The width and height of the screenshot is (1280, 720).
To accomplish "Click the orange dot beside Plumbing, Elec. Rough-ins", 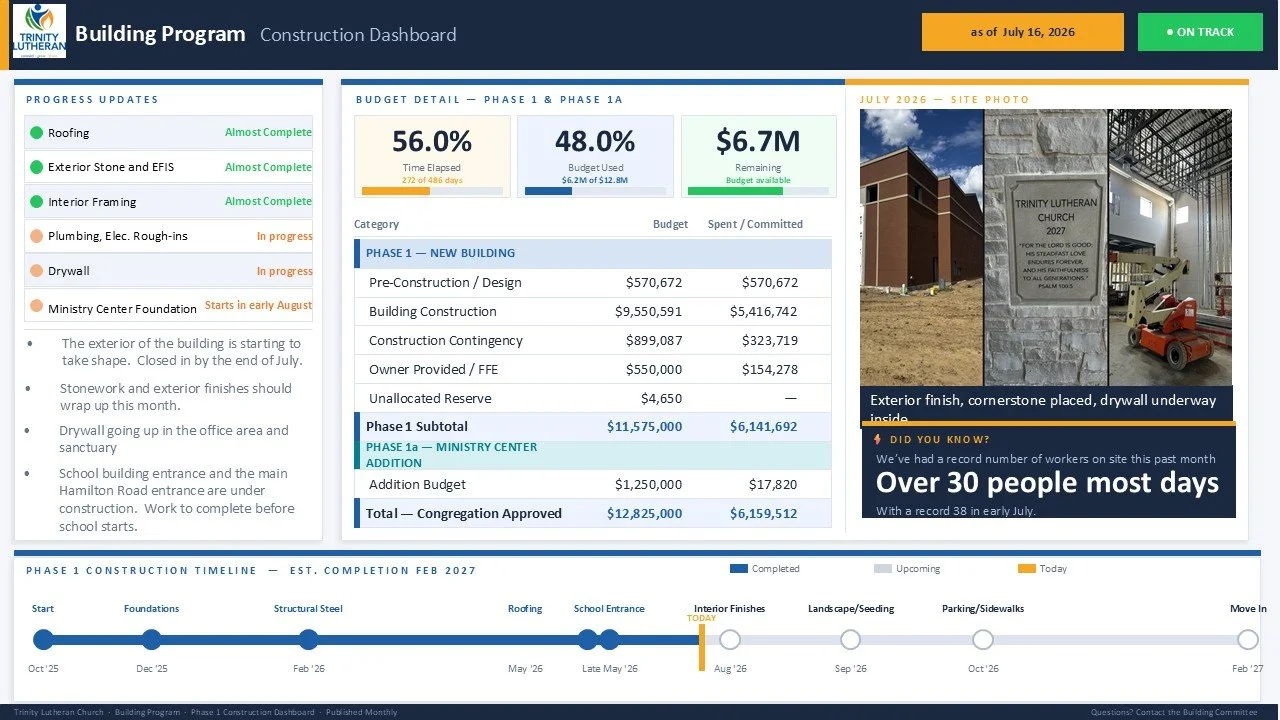I will point(36,236).
